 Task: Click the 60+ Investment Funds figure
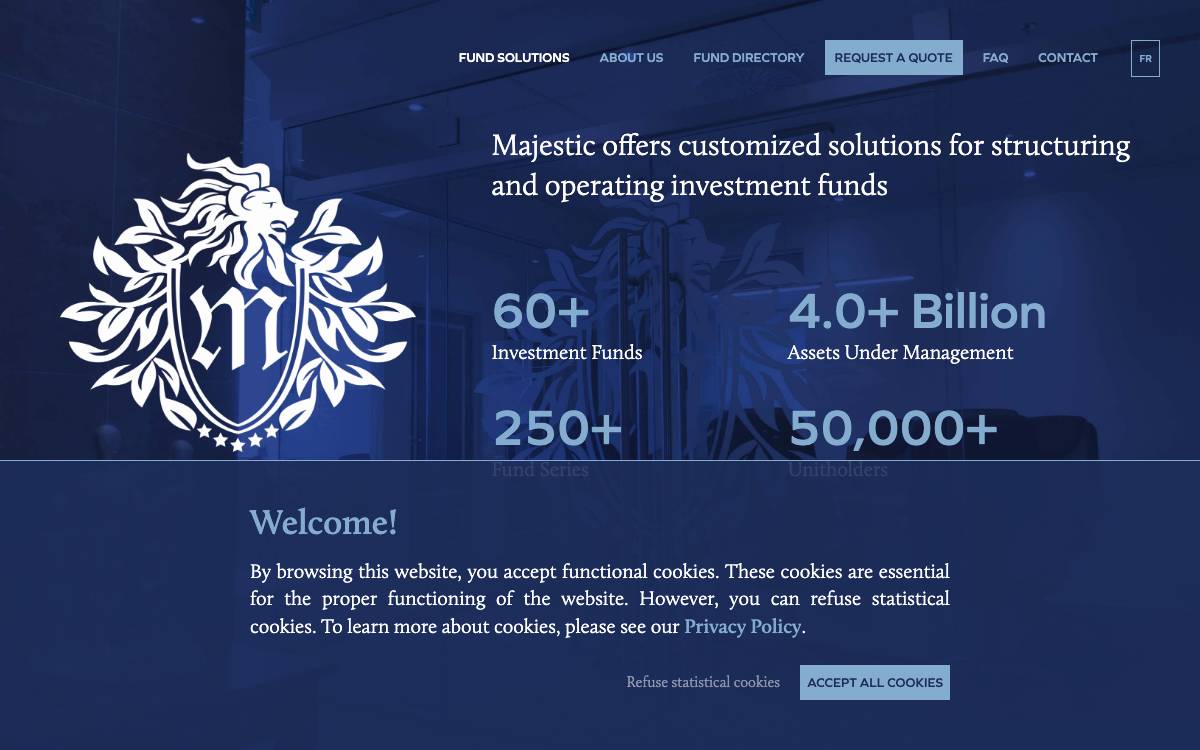pos(541,311)
